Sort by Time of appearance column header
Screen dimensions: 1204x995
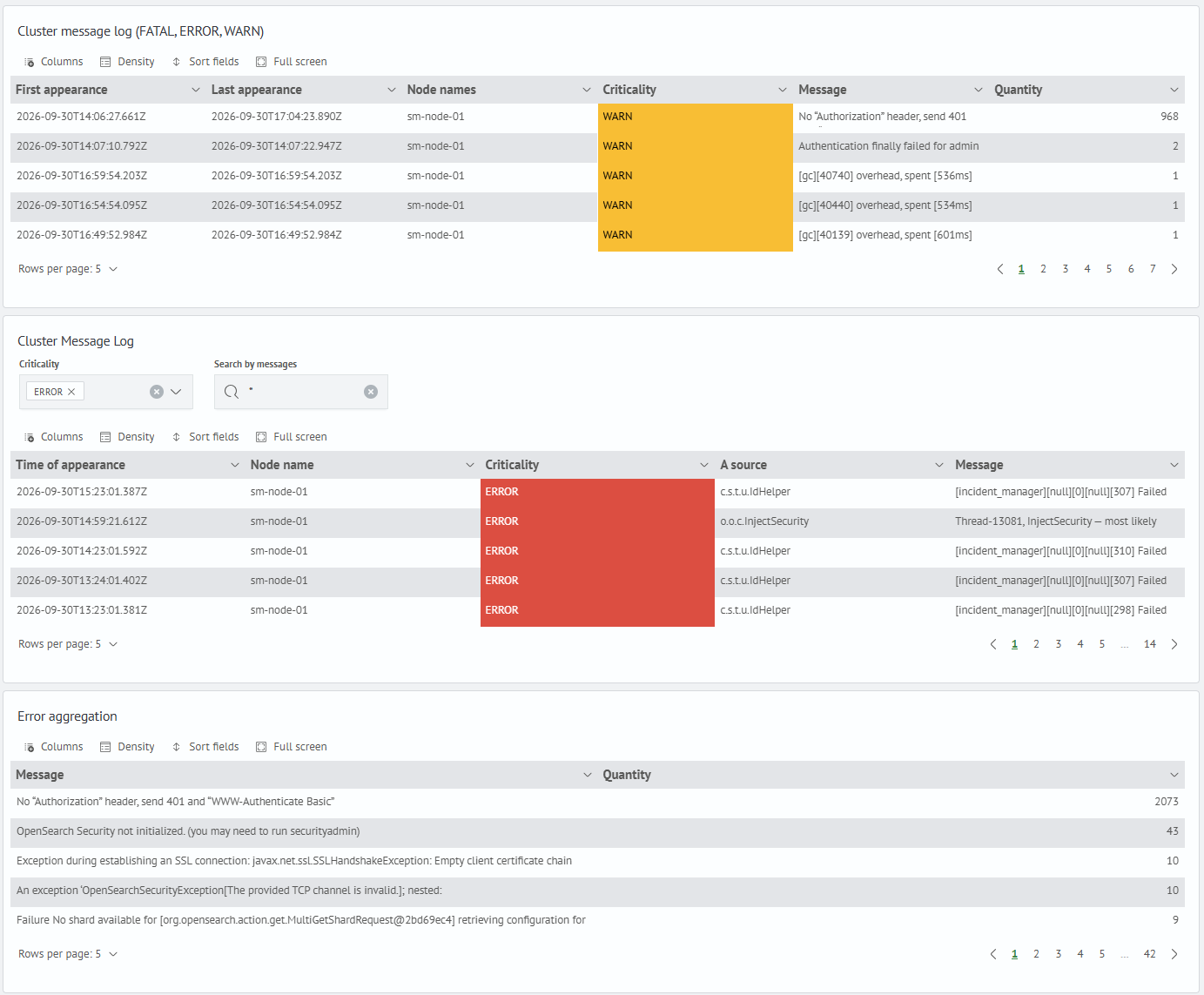pyautogui.click(x=71, y=465)
